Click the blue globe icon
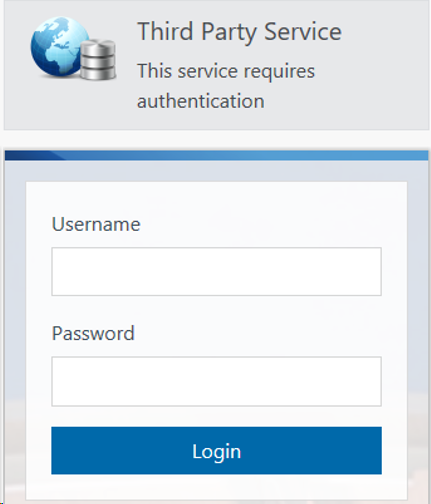This screenshot has width=431, height=504. pyautogui.click(x=59, y=47)
